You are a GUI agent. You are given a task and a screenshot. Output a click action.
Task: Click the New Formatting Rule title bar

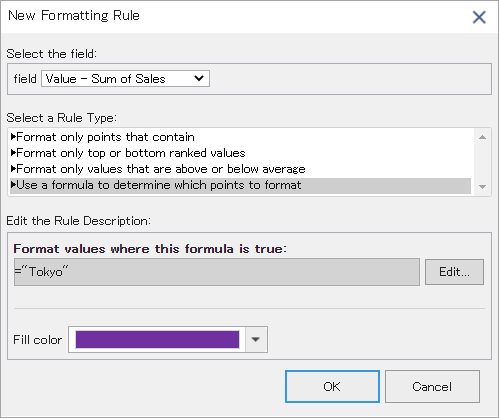click(x=233, y=16)
